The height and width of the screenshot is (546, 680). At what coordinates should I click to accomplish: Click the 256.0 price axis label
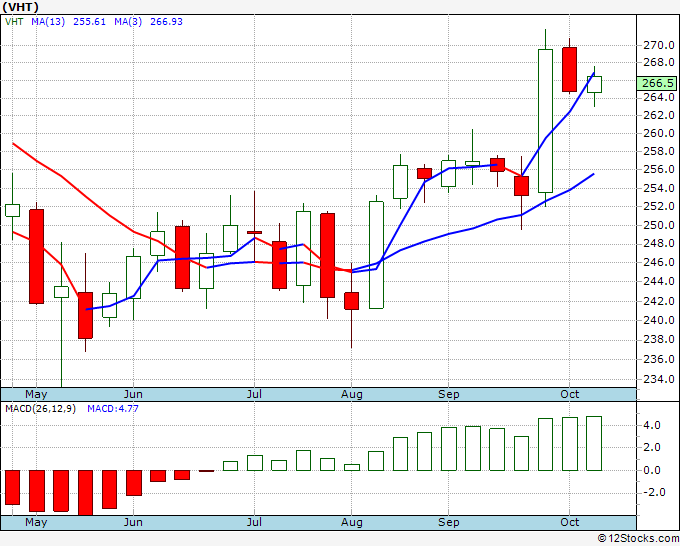pyautogui.click(x=659, y=170)
